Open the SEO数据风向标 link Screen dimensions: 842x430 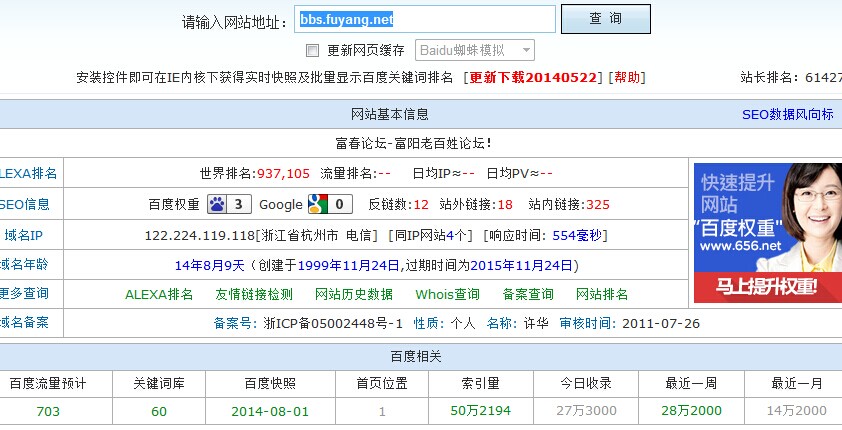click(x=788, y=114)
